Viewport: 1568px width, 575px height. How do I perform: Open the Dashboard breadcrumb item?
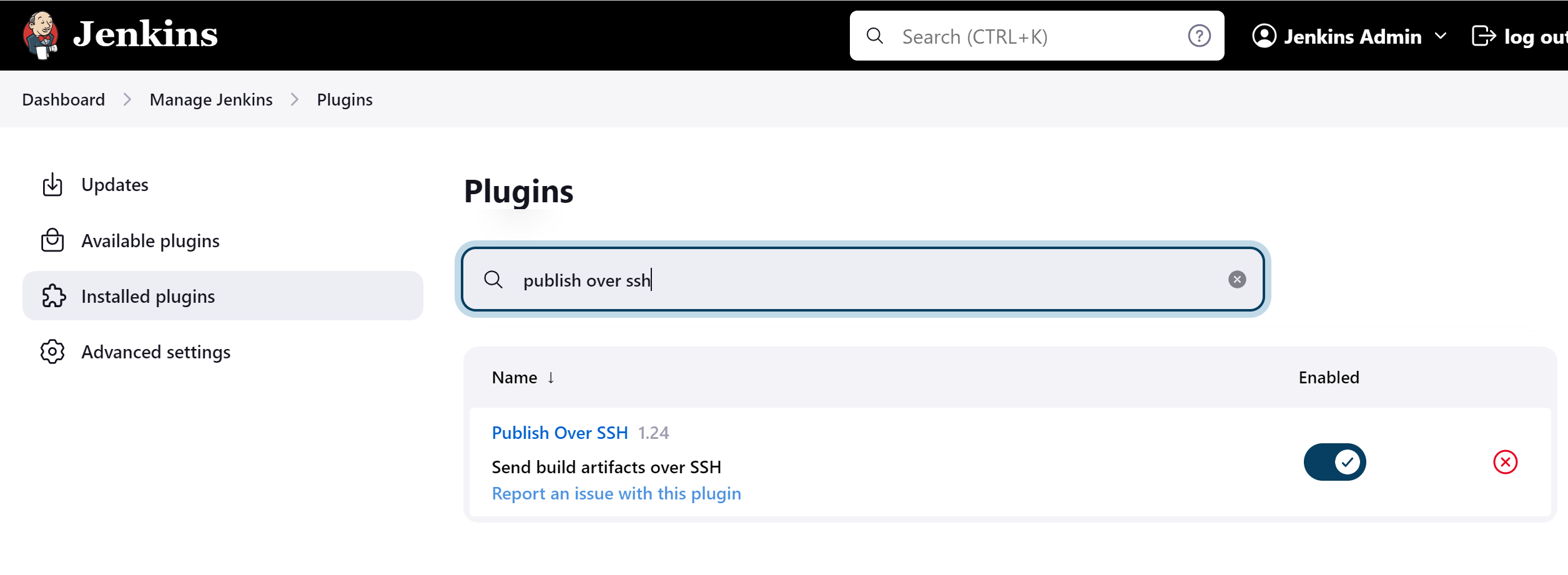pyautogui.click(x=63, y=99)
